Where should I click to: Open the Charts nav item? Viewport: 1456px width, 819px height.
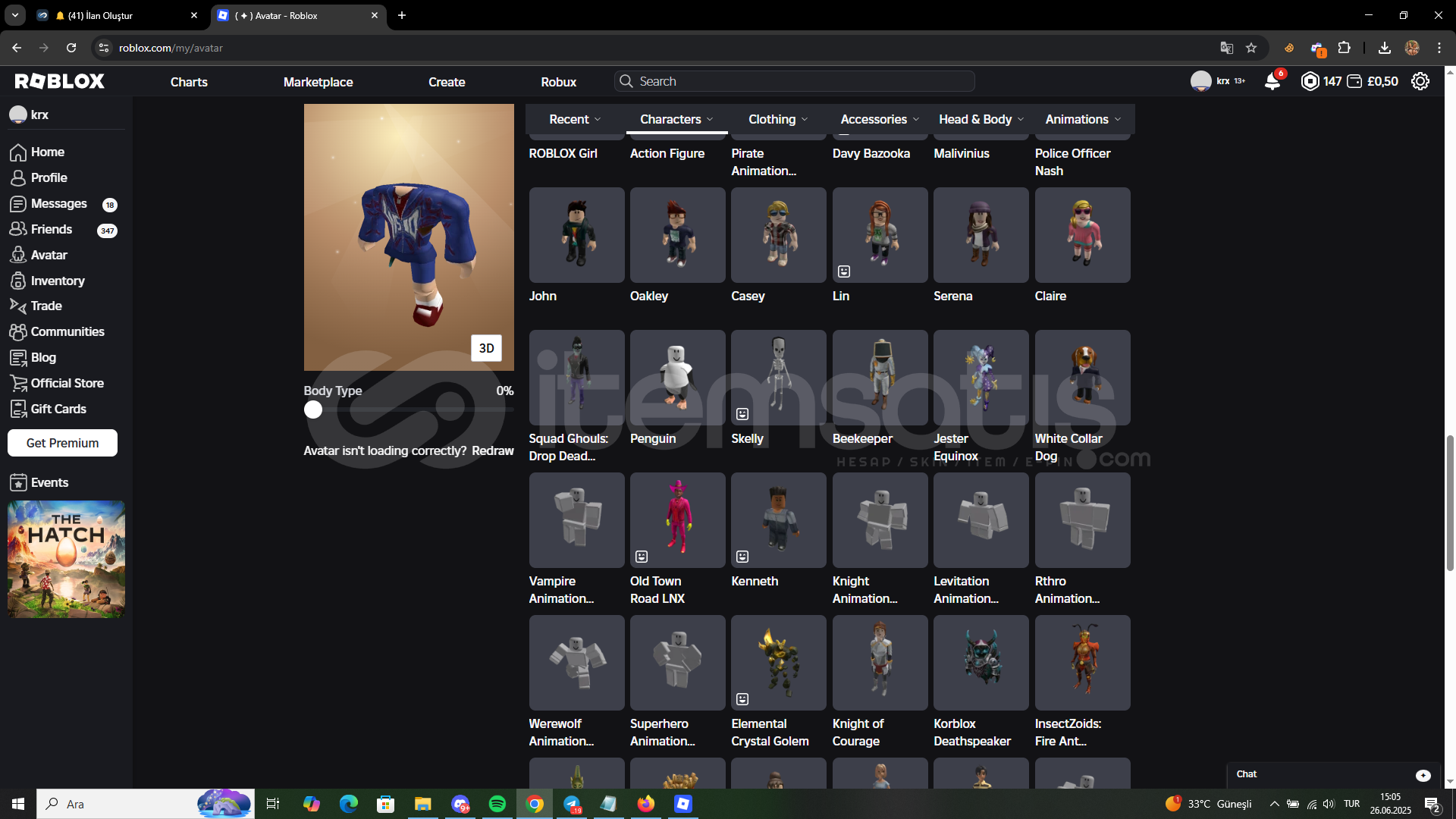pyautogui.click(x=189, y=82)
